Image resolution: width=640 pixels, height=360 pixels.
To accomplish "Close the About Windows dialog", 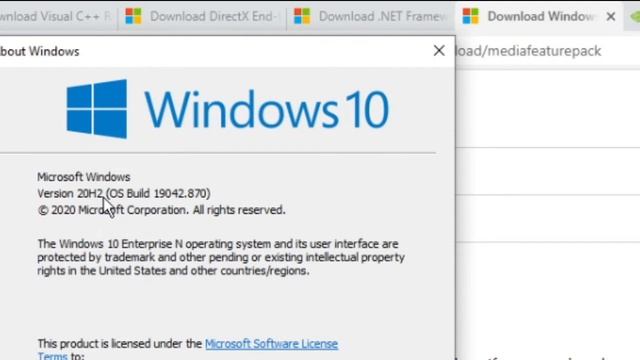I will (439, 51).
